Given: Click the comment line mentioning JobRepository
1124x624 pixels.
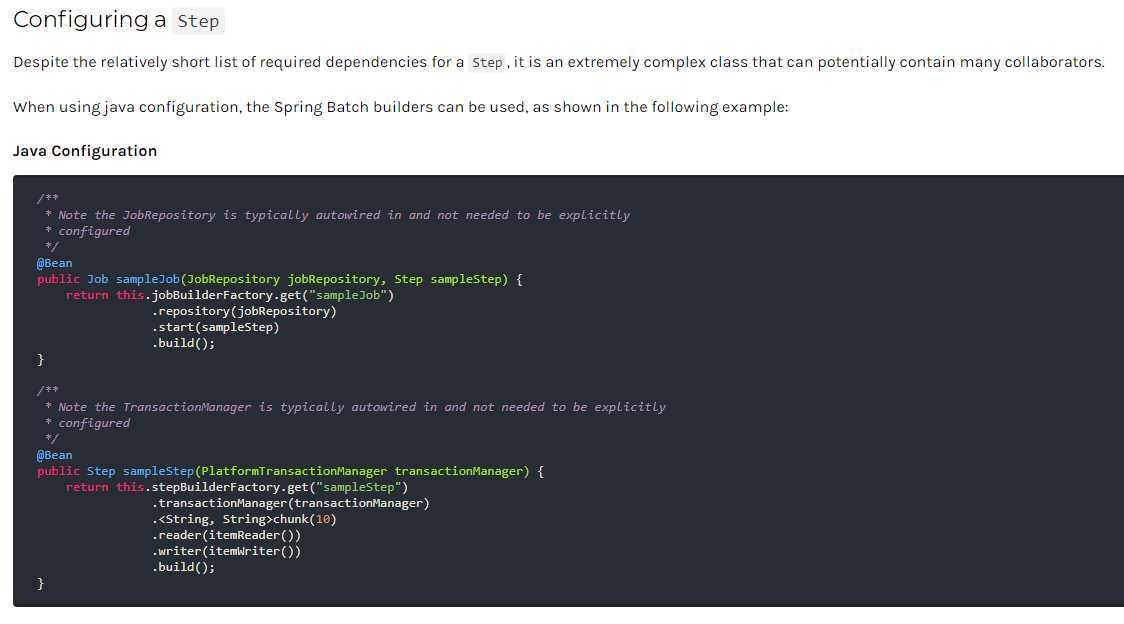Looking at the screenshot, I should [337, 215].
